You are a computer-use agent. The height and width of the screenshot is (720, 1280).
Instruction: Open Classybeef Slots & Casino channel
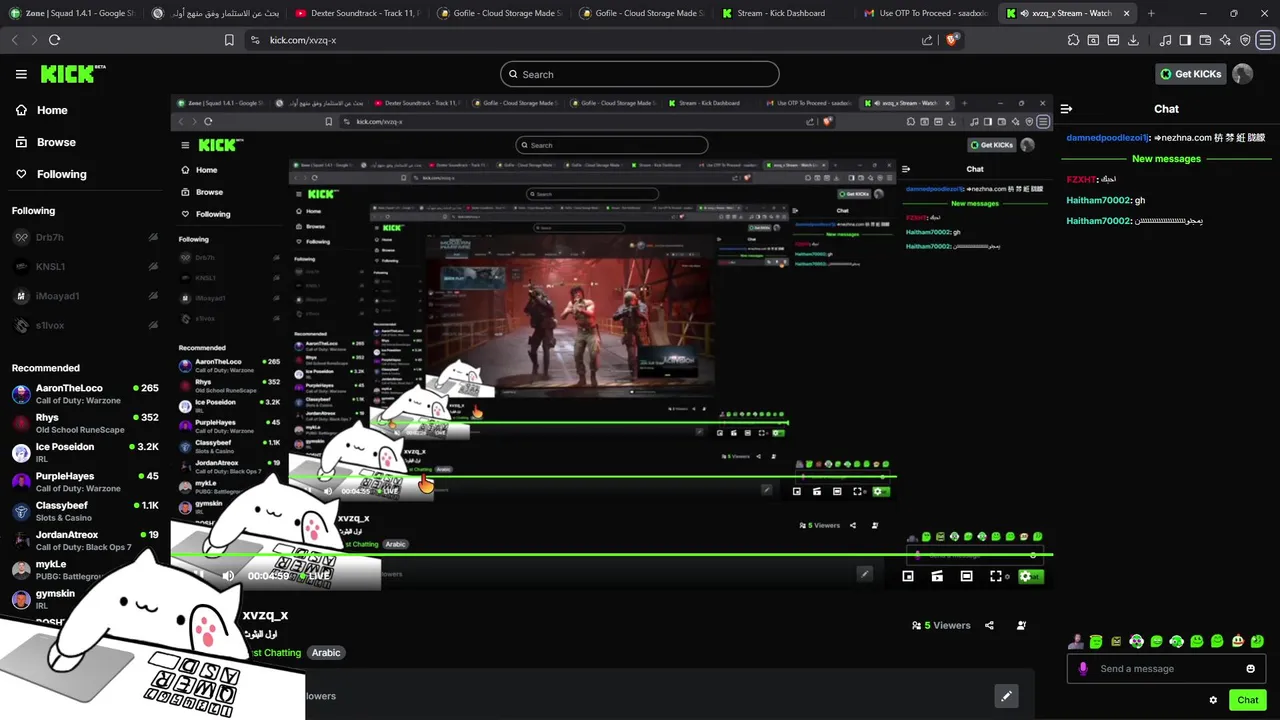click(x=85, y=511)
